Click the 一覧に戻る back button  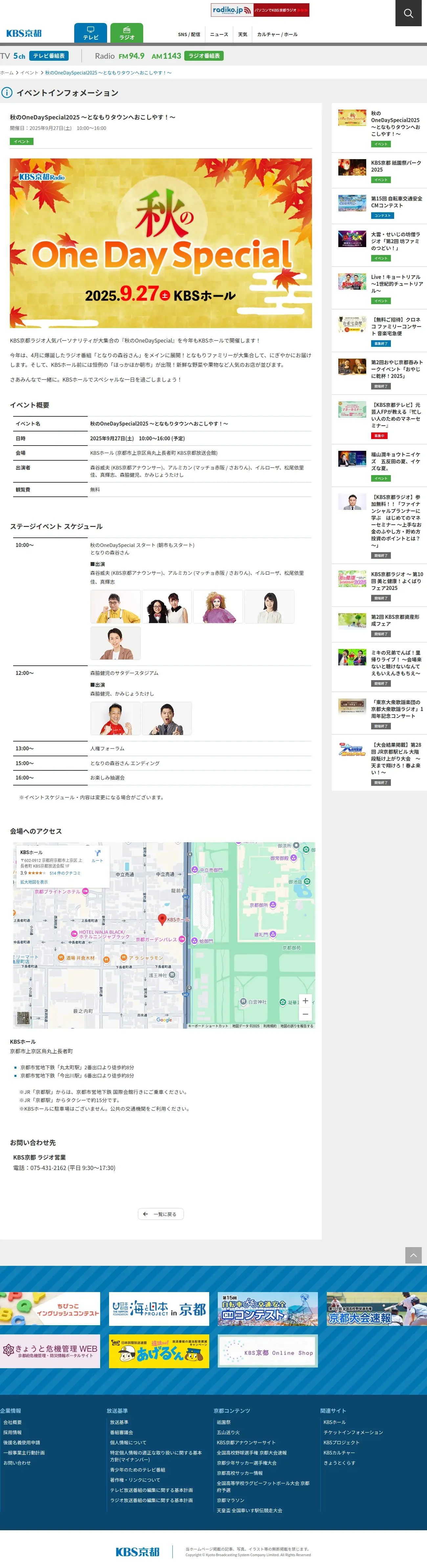(161, 1214)
